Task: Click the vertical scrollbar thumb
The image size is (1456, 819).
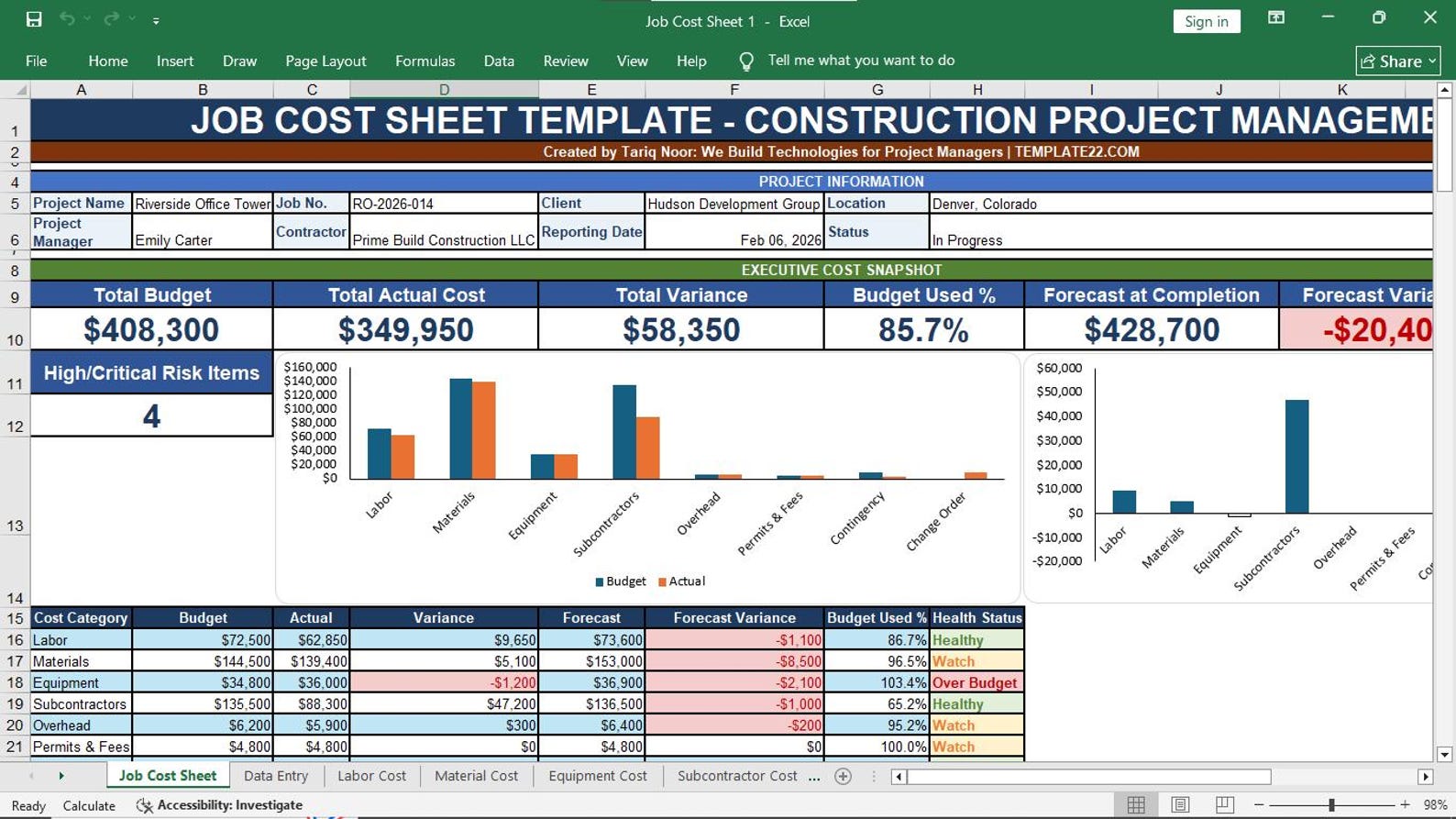Action: 1445,145
